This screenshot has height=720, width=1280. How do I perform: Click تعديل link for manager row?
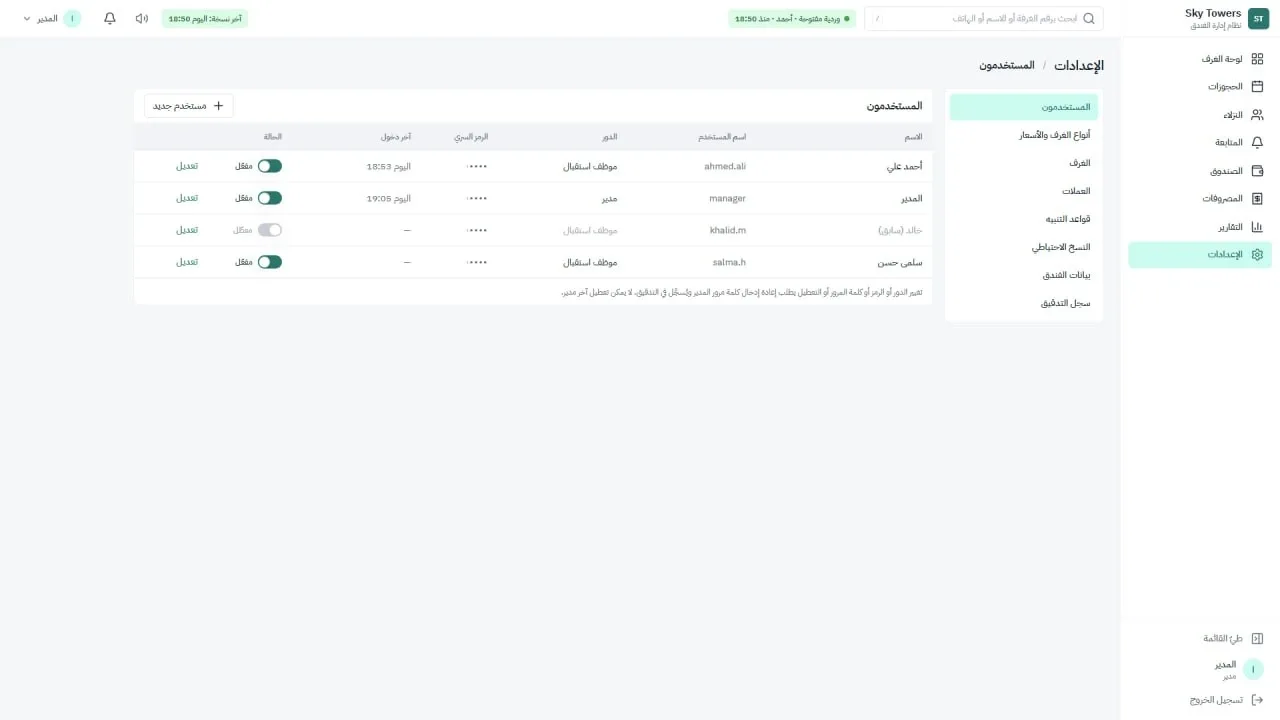[187, 198]
